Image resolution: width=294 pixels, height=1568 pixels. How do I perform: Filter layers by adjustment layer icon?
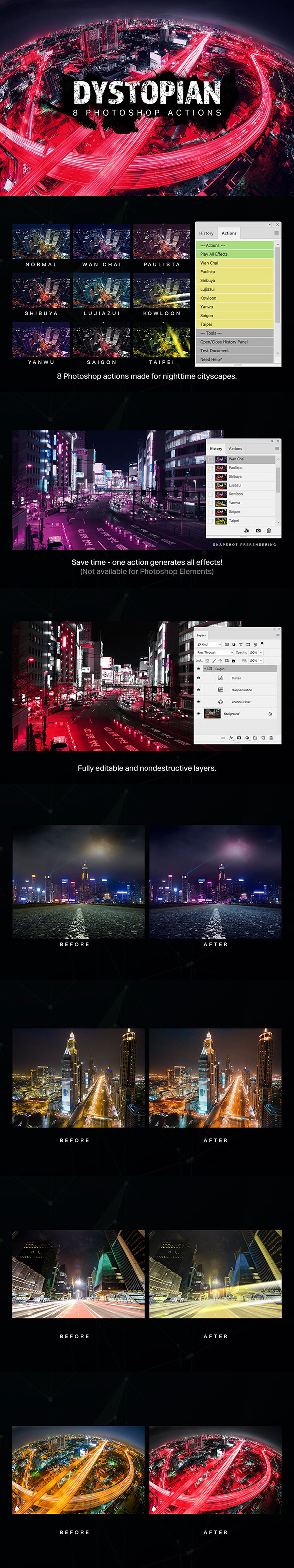click(234, 645)
